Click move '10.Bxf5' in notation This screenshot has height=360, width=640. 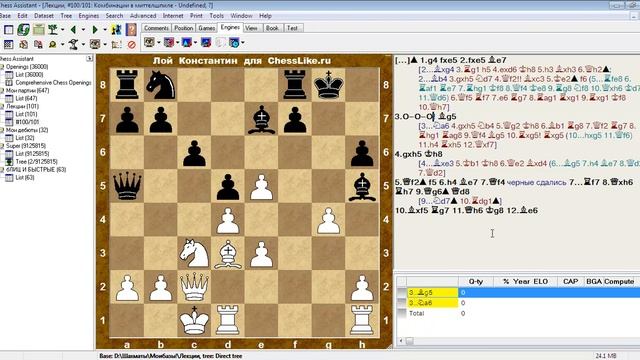coord(412,211)
